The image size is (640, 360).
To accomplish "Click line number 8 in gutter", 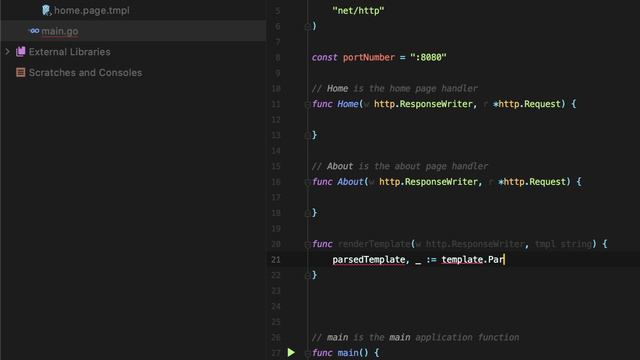I will 278,58.
